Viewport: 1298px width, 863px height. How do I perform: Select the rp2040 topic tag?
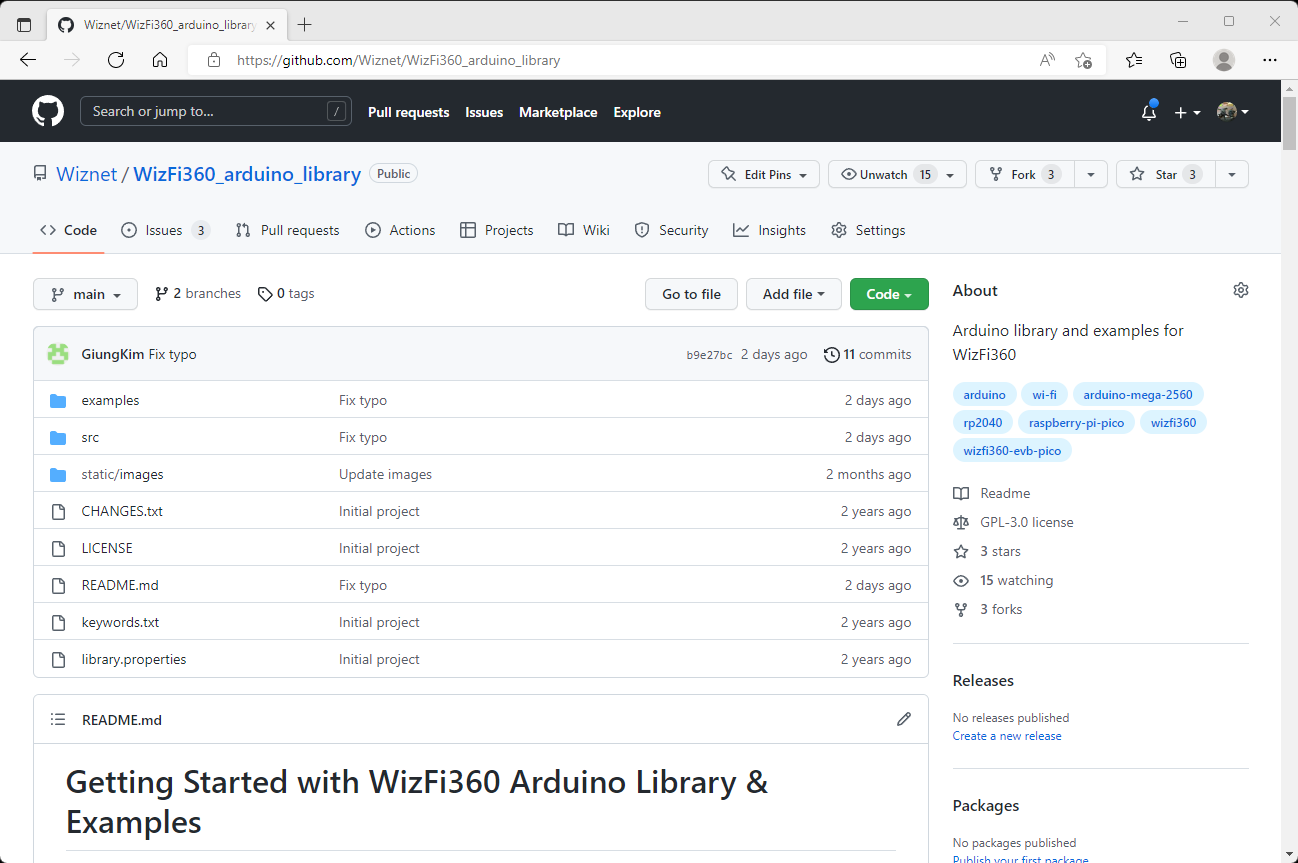[x=983, y=422]
